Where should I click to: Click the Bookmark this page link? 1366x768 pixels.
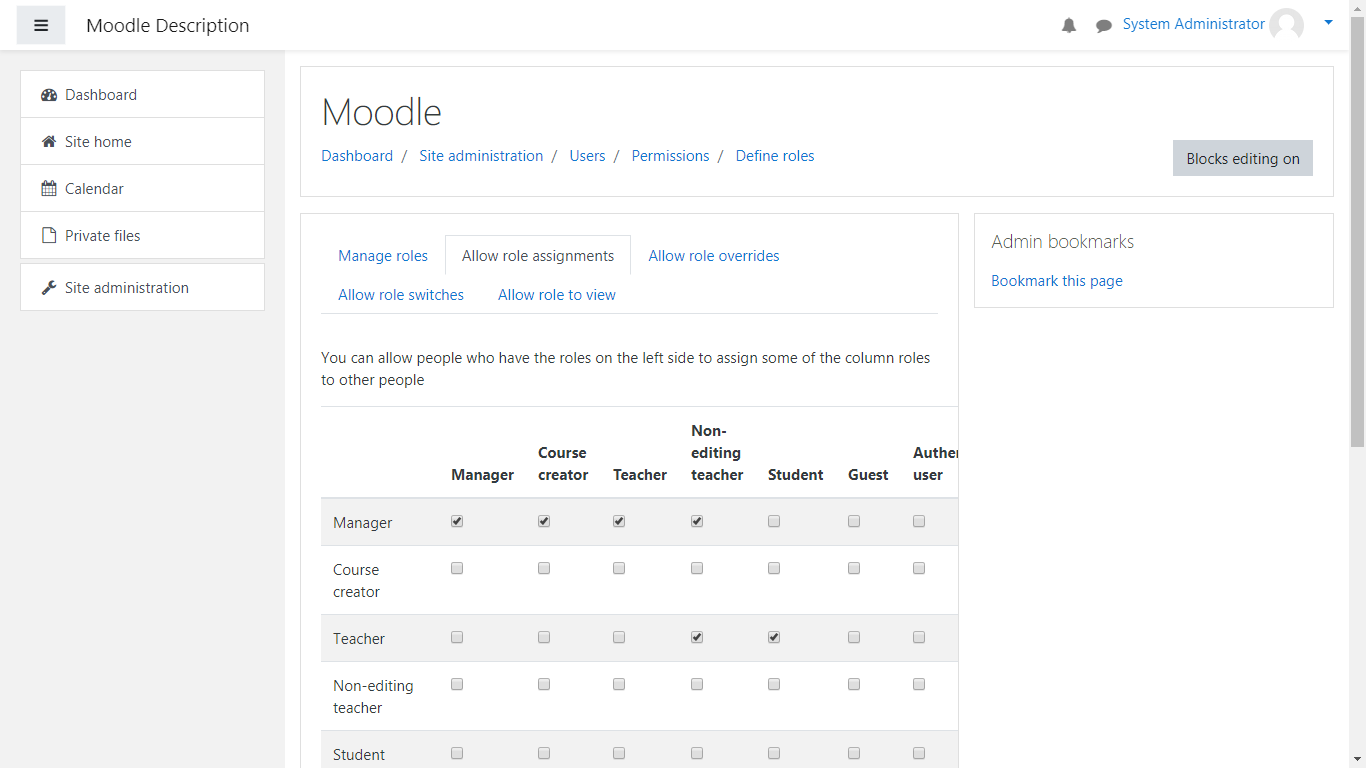click(x=1056, y=281)
